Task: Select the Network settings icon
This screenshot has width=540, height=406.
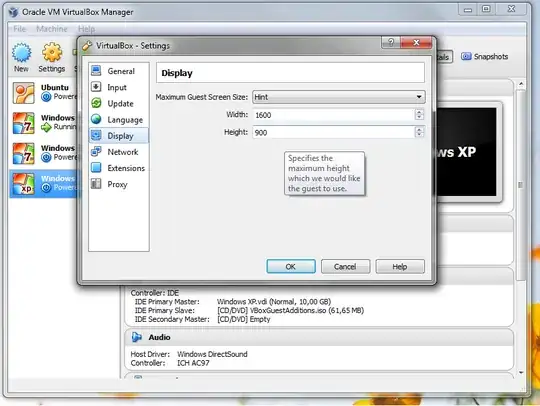Action: point(96,152)
